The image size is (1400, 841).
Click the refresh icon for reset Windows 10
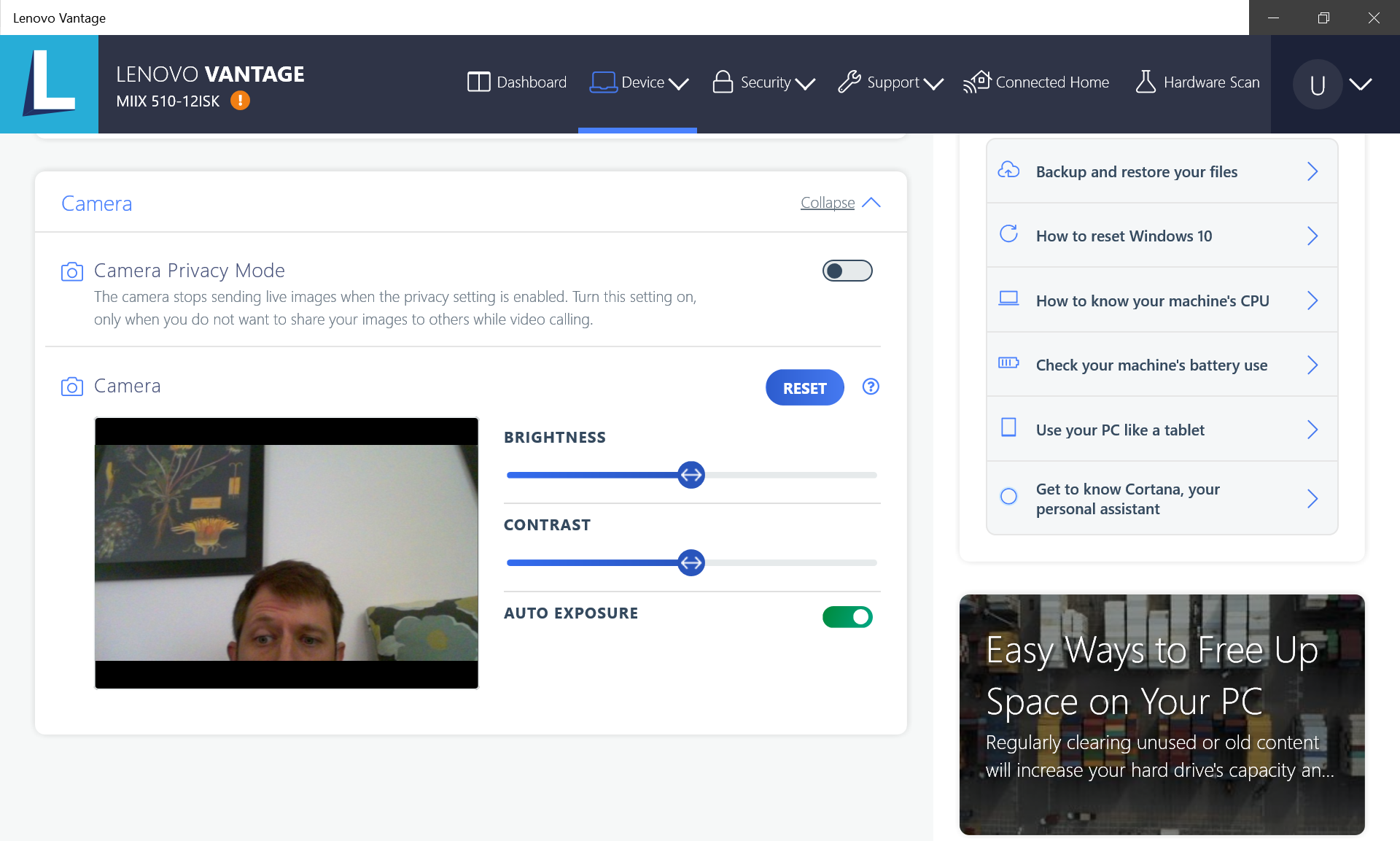1008,234
